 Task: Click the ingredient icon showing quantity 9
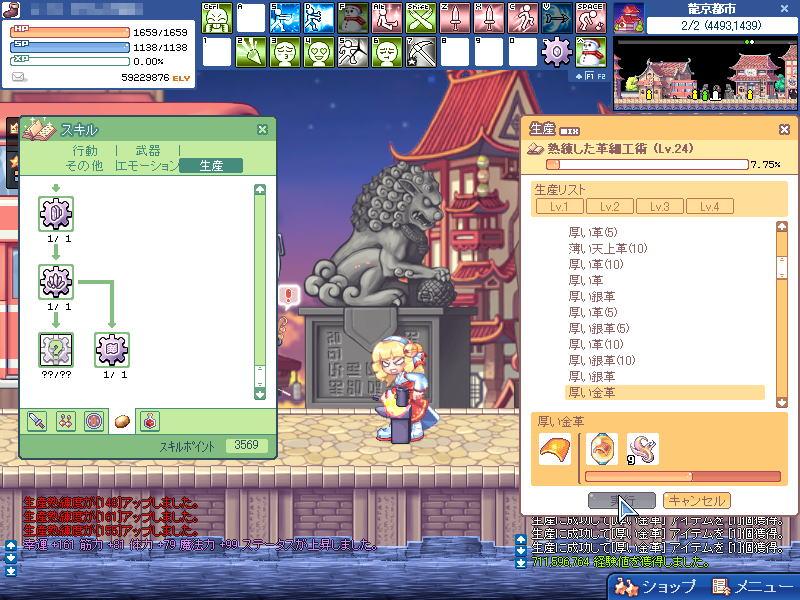point(642,449)
